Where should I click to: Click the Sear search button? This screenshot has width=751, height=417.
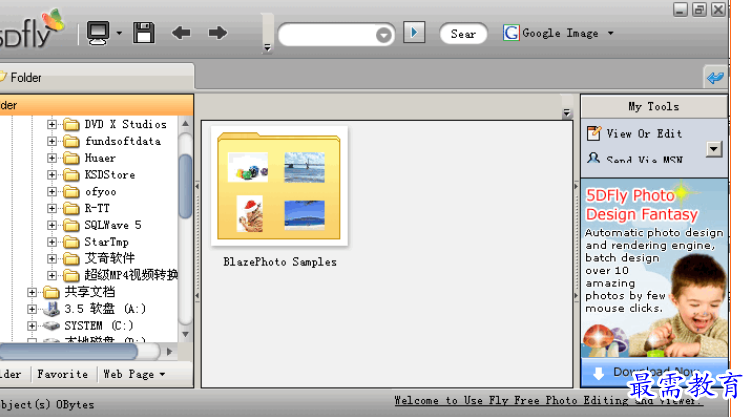click(463, 34)
